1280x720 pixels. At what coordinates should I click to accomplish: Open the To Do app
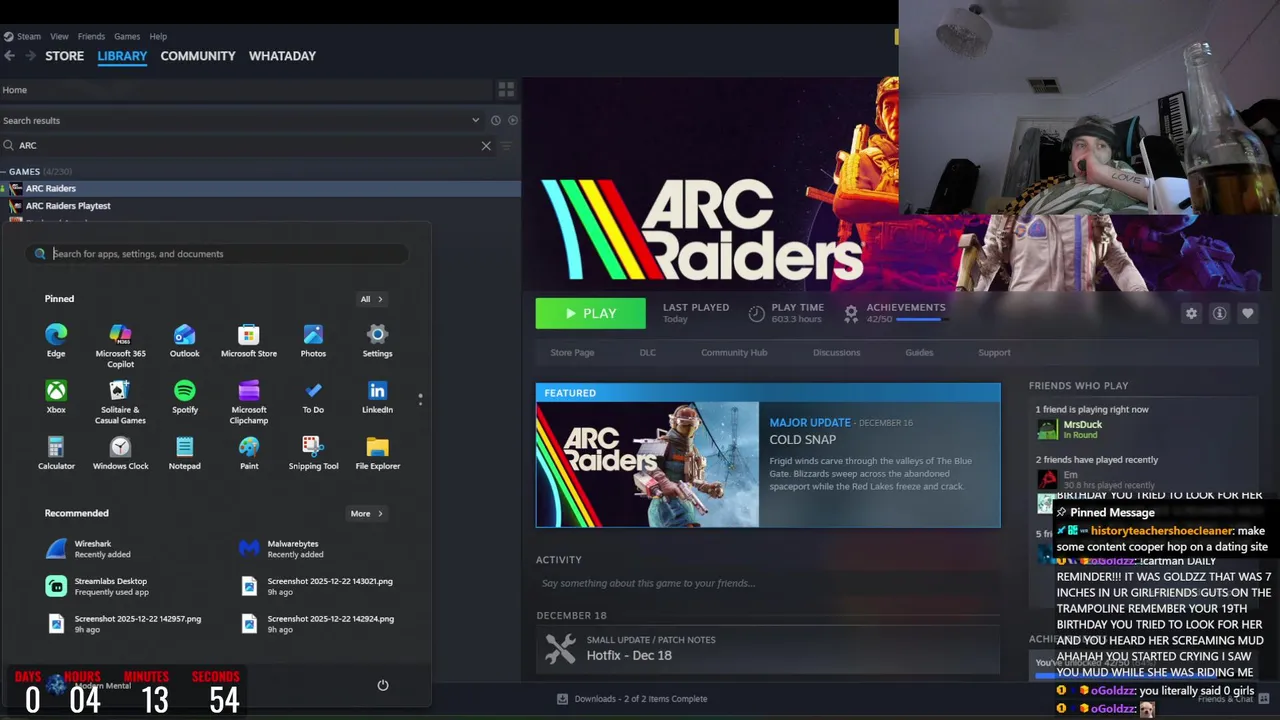point(313,396)
